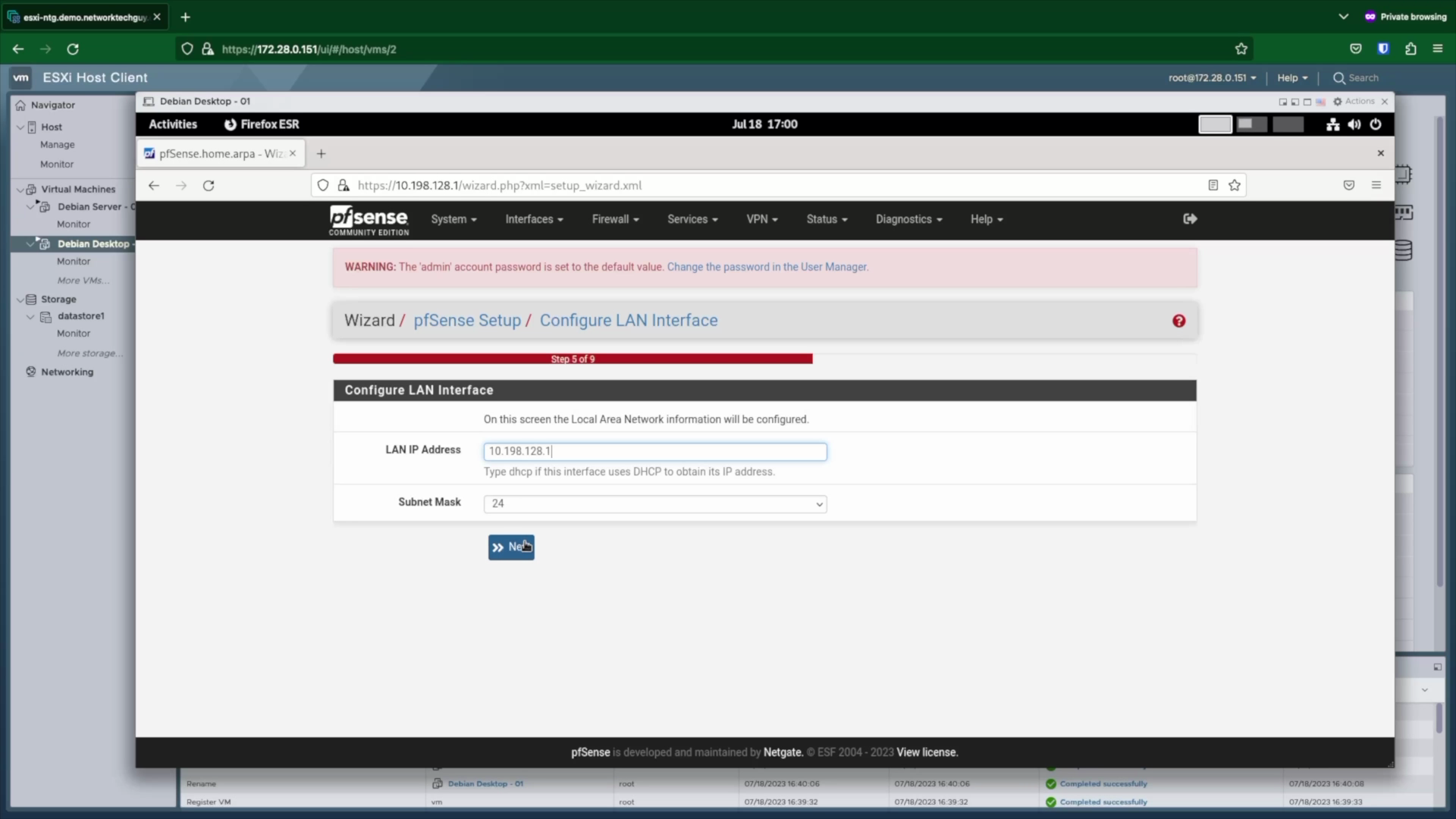Open new tab in outer browser

click(x=185, y=17)
